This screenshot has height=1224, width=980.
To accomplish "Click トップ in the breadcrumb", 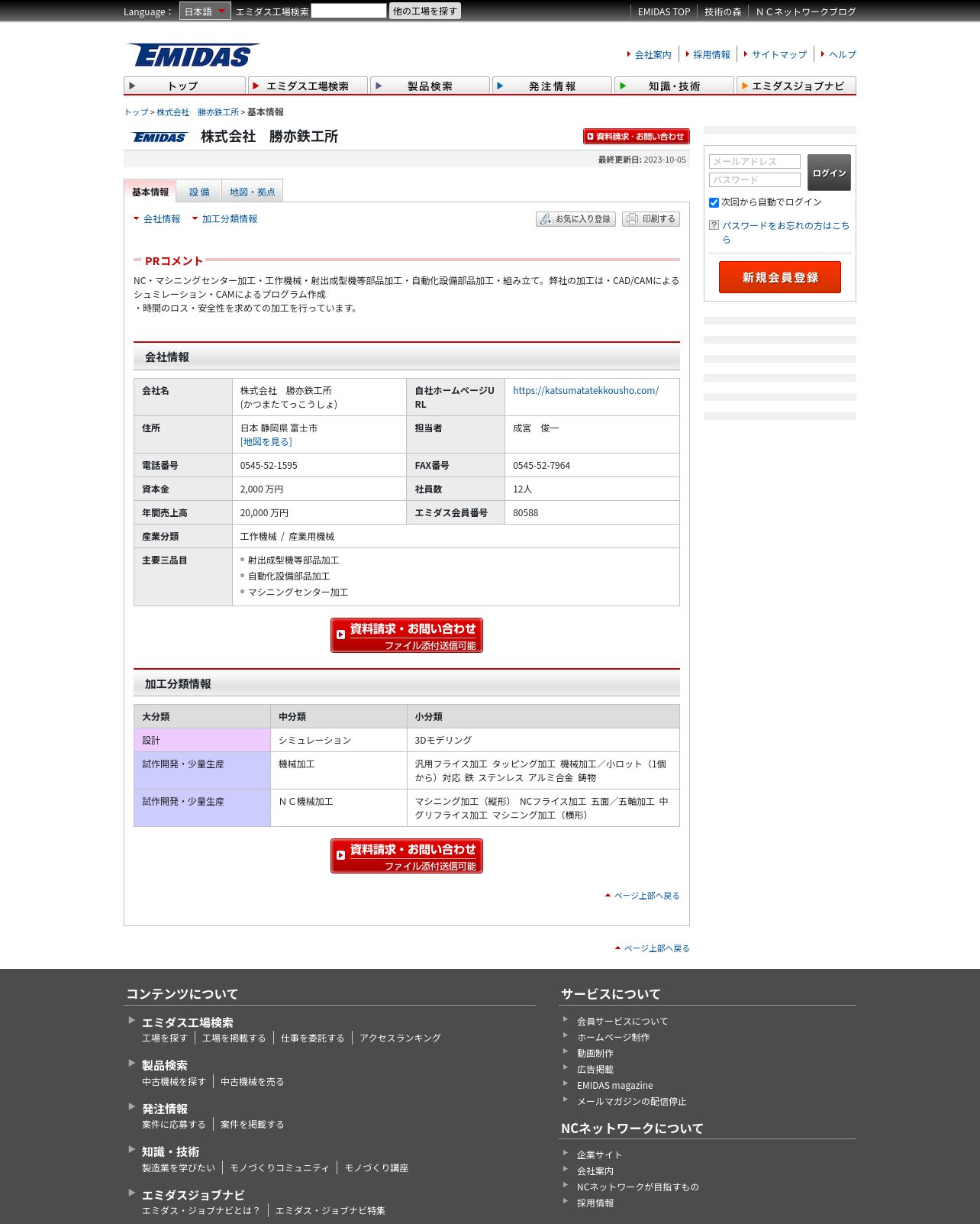I will click(136, 112).
